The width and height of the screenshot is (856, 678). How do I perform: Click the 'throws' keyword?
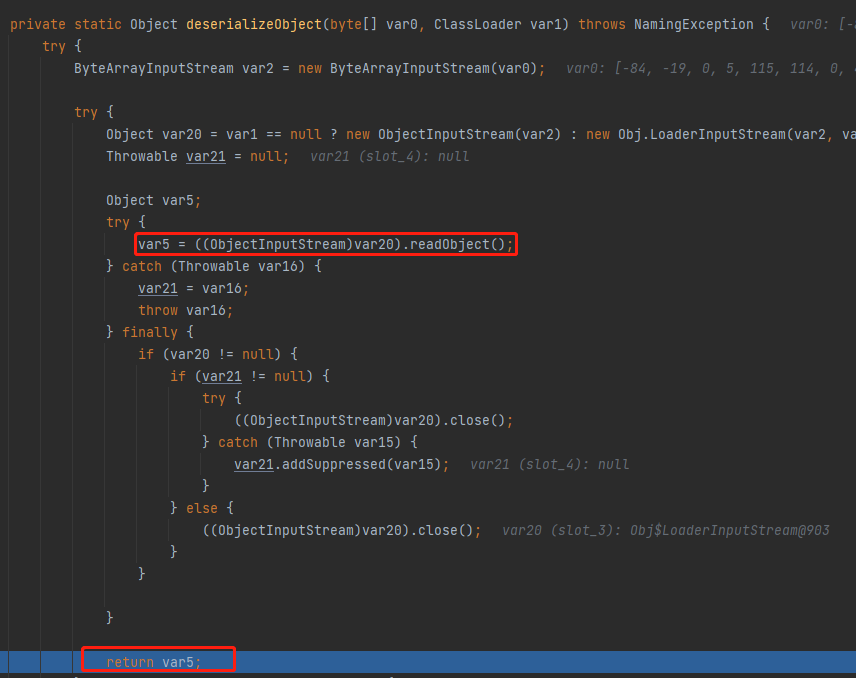click(602, 25)
